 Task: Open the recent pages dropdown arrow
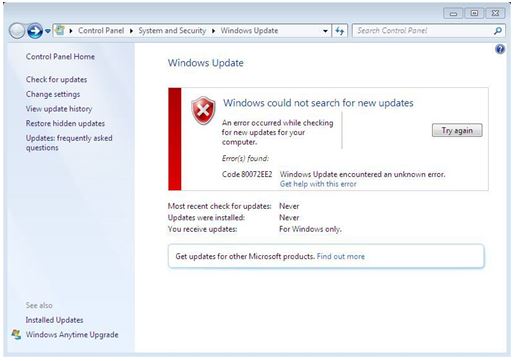tap(48, 31)
